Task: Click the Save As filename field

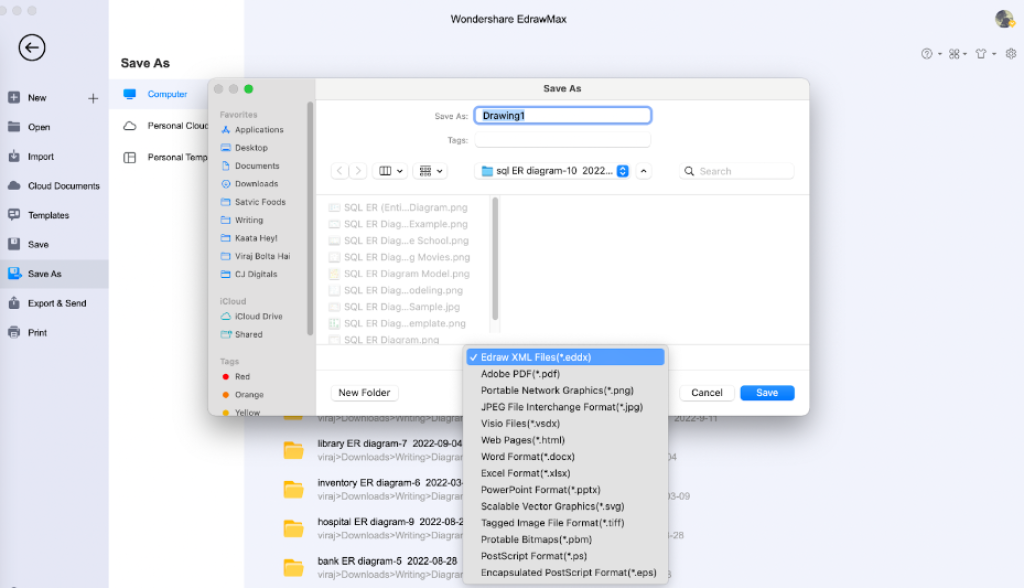Action: (x=563, y=116)
